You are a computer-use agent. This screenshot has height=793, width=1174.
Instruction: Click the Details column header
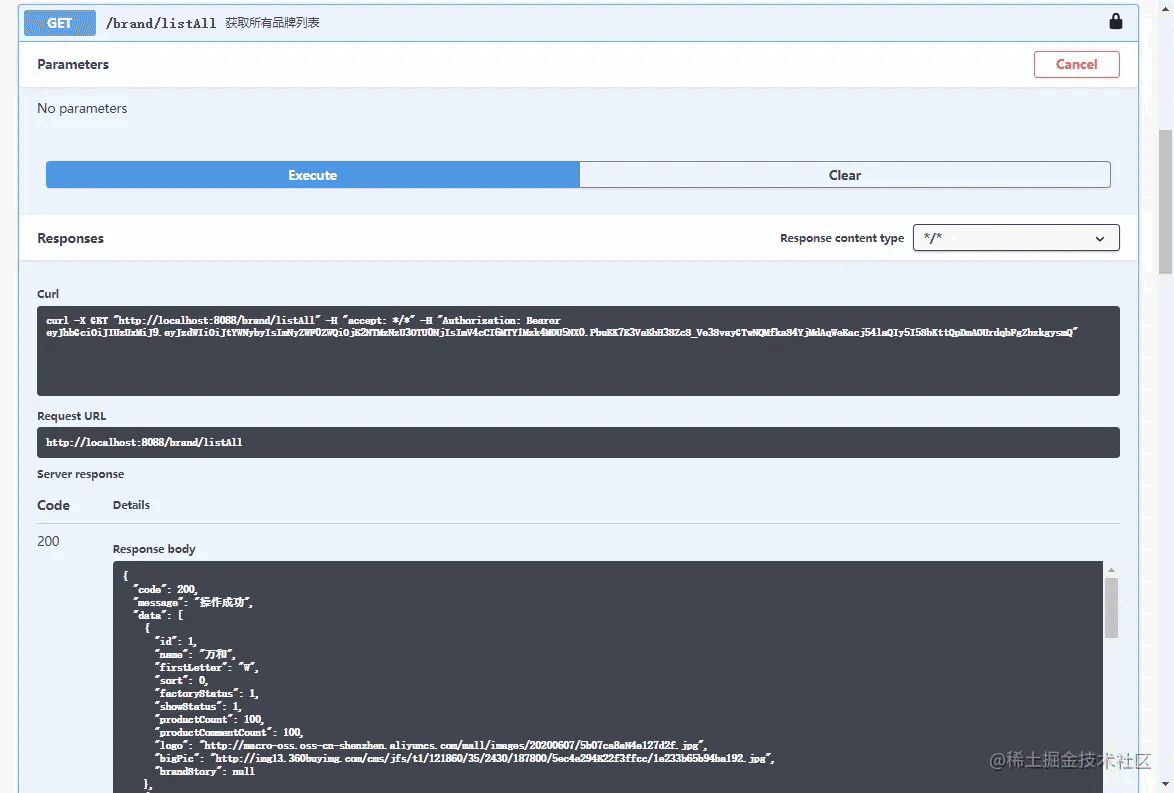coord(131,505)
